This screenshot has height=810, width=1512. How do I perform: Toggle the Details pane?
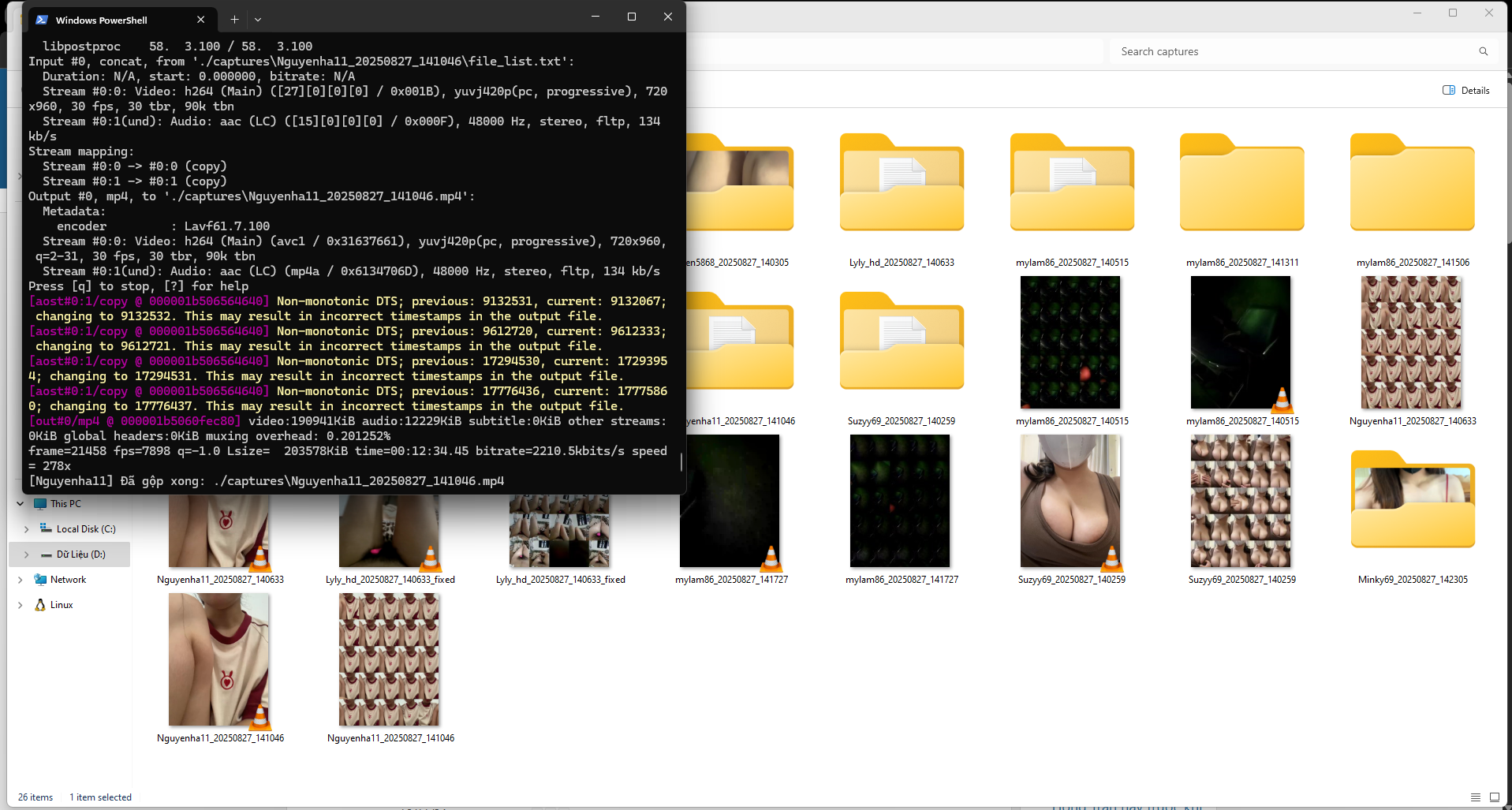1466,90
